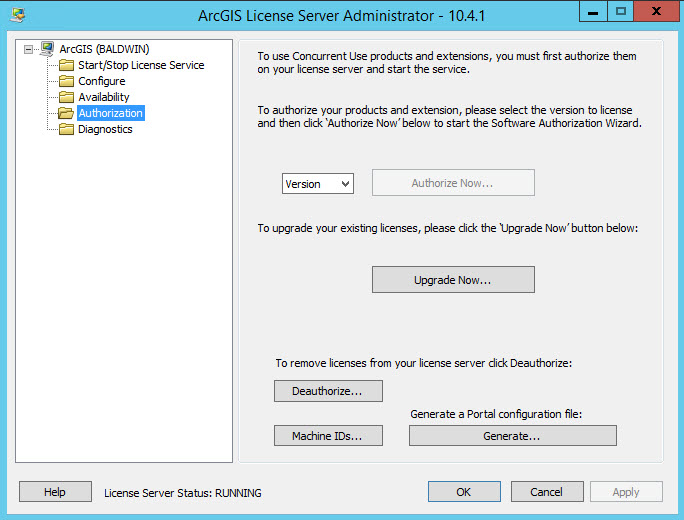This screenshot has width=684, height=520.
Task: Generate a Portal configuration file
Action: pos(512,436)
